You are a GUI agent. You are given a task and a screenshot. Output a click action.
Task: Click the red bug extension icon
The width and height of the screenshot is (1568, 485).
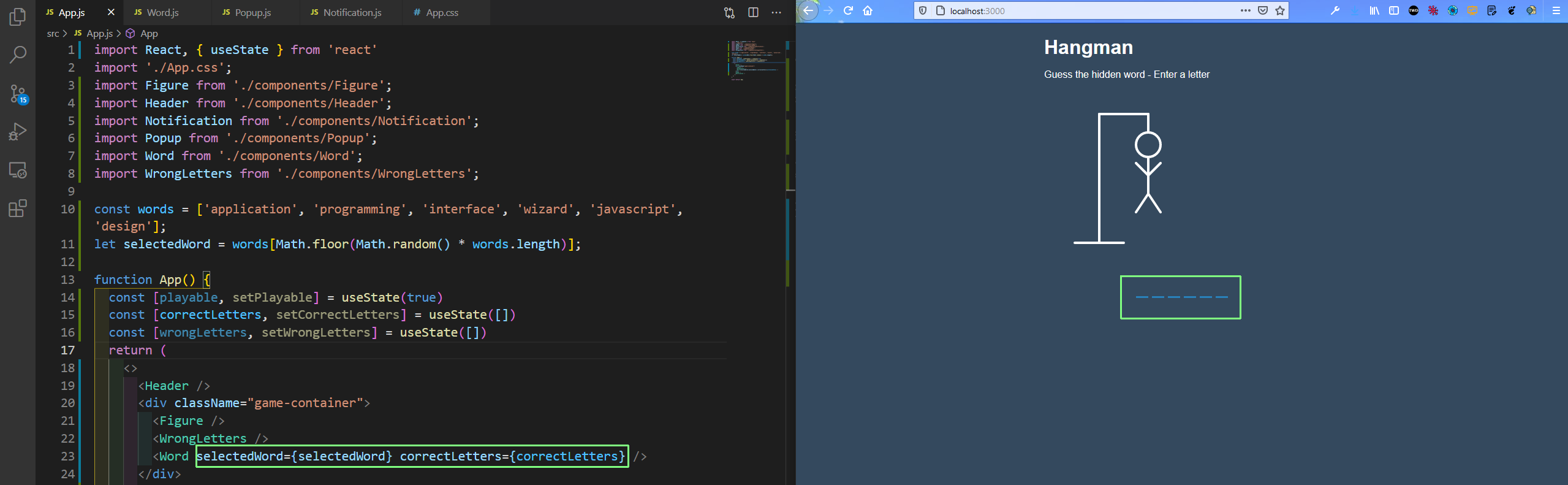point(1433,10)
